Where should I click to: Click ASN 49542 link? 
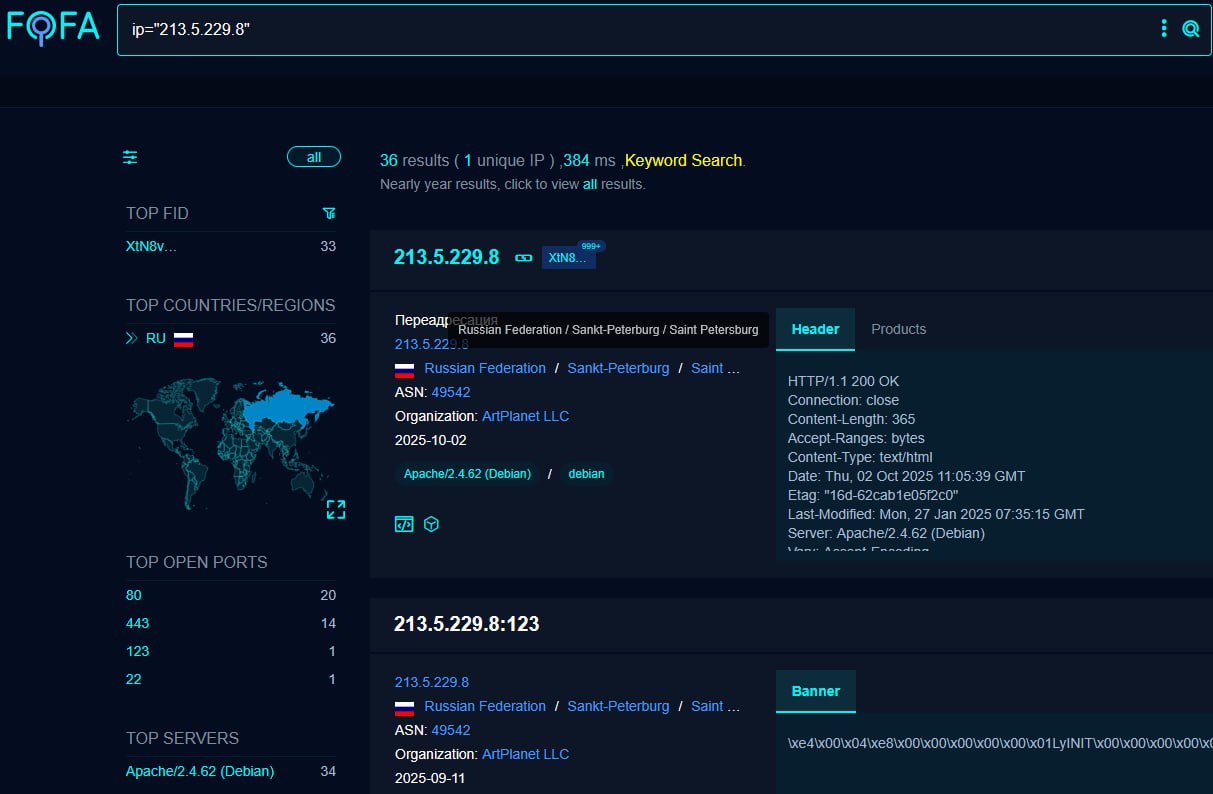[x=451, y=392]
